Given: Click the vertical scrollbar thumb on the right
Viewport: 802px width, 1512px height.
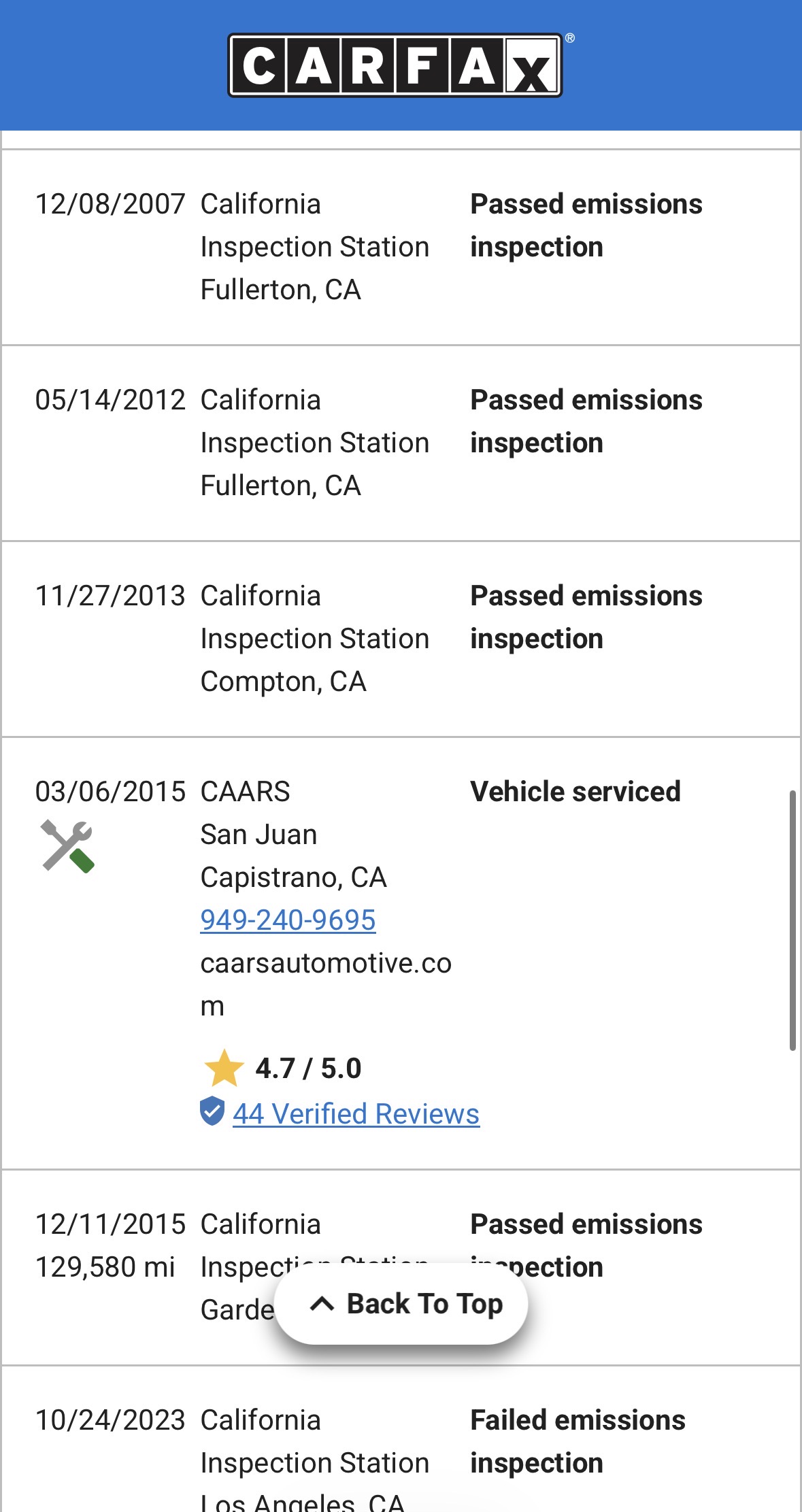Looking at the screenshot, I should click(792, 920).
